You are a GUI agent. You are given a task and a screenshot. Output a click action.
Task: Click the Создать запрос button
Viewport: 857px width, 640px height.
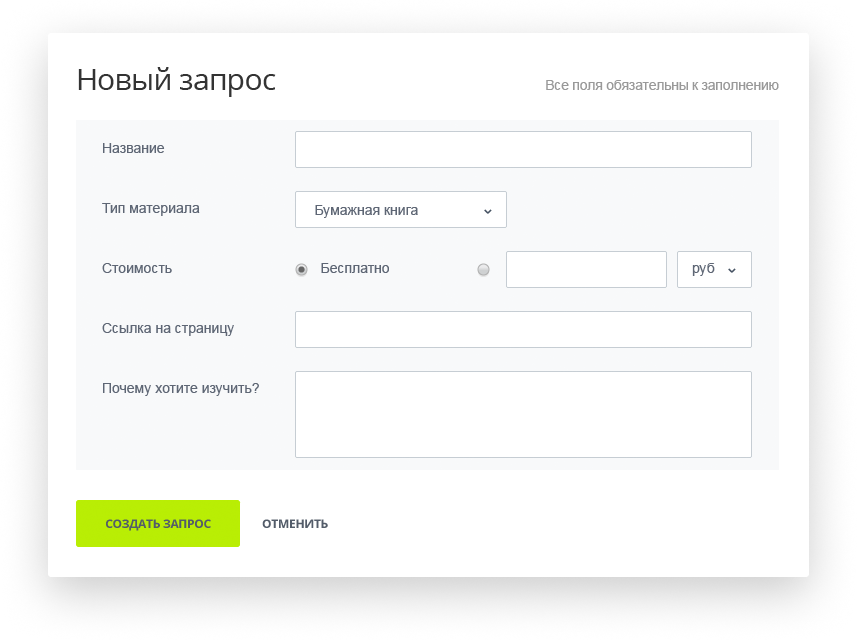coord(158,524)
